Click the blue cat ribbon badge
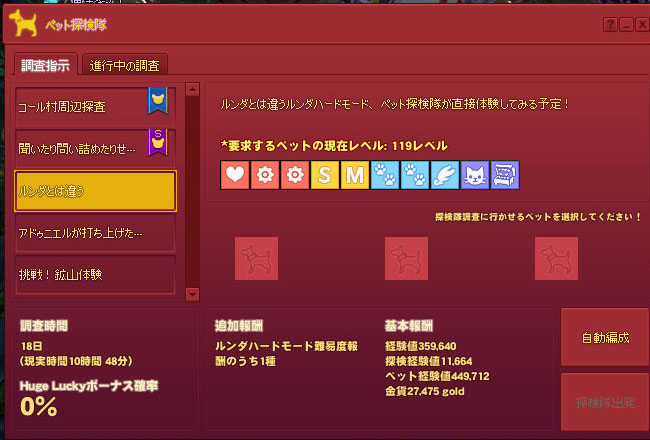This screenshot has height=440, width=650. pos(158,100)
